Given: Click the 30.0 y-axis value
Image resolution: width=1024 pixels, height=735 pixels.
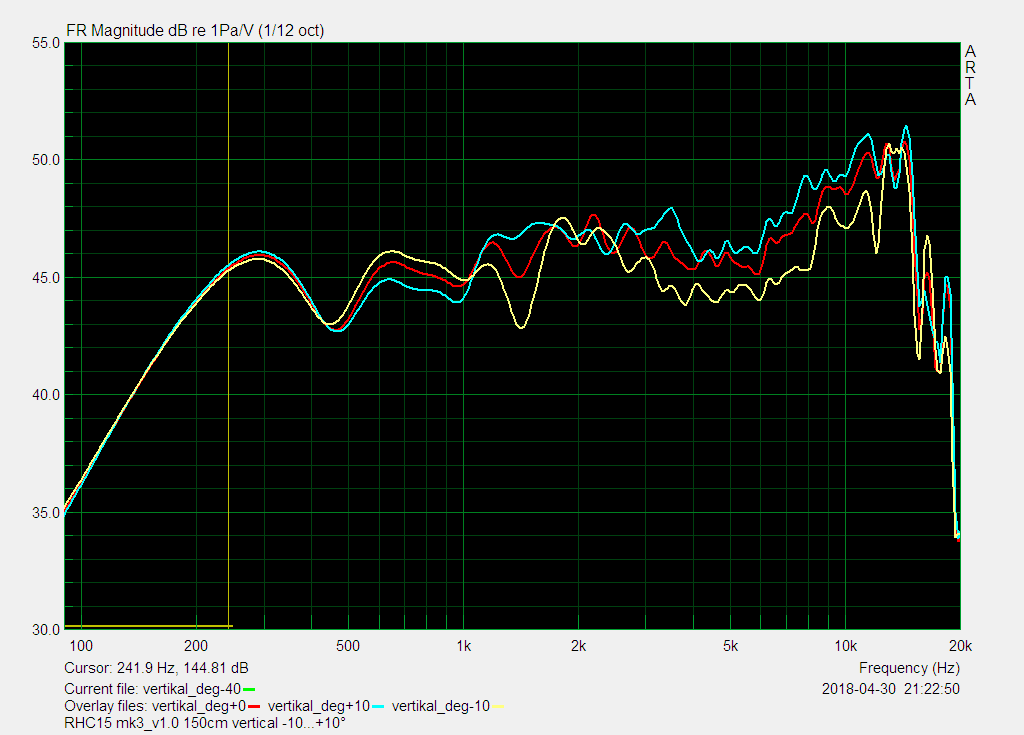Looking at the screenshot, I should [46, 630].
